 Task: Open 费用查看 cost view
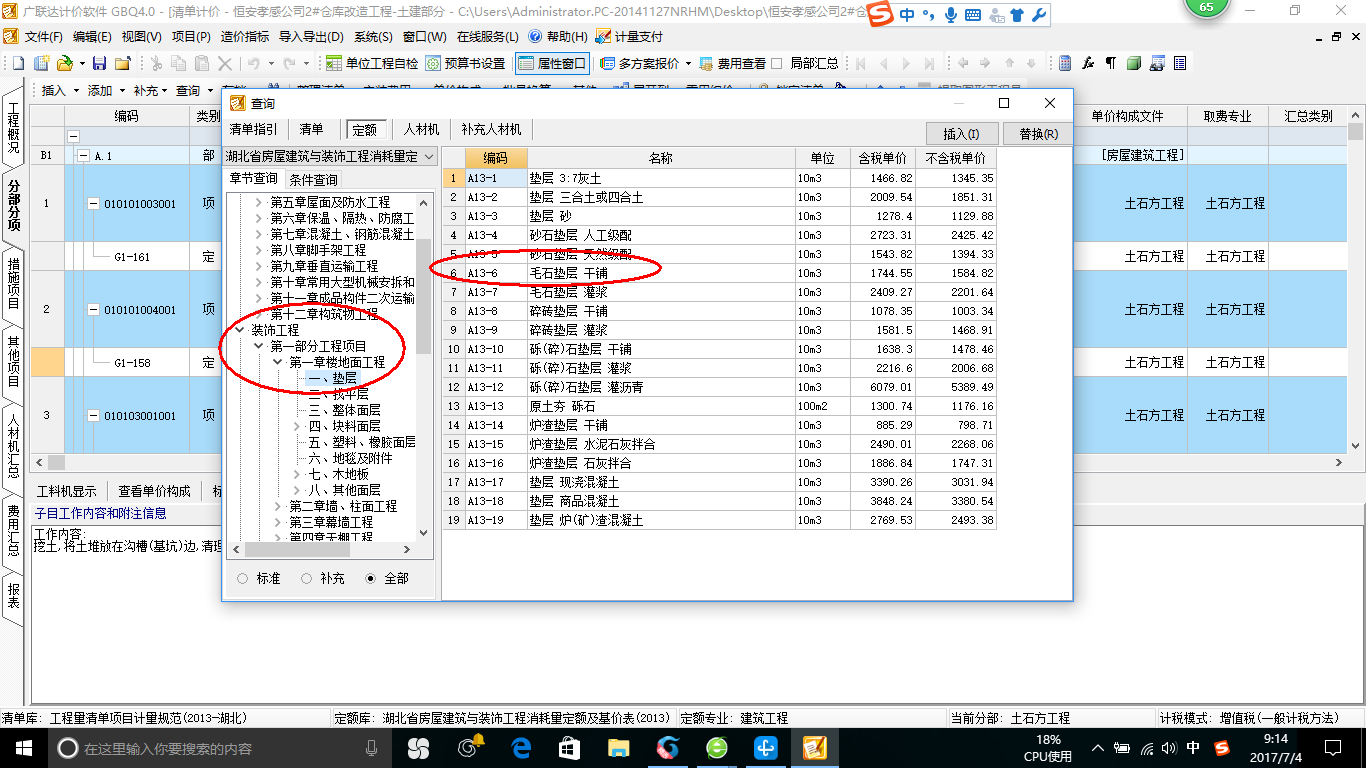tap(733, 63)
